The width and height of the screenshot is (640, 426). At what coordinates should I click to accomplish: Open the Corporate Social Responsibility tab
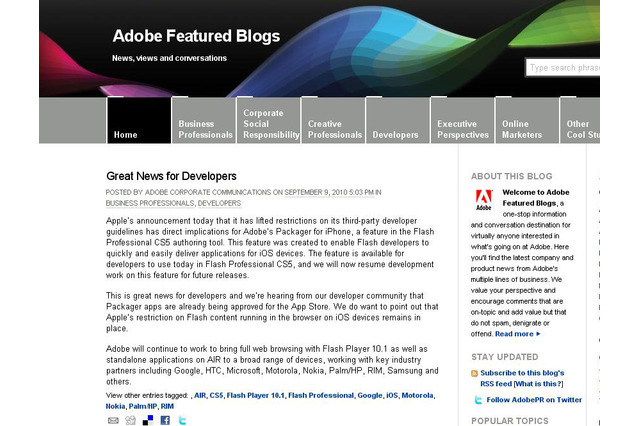(x=269, y=120)
